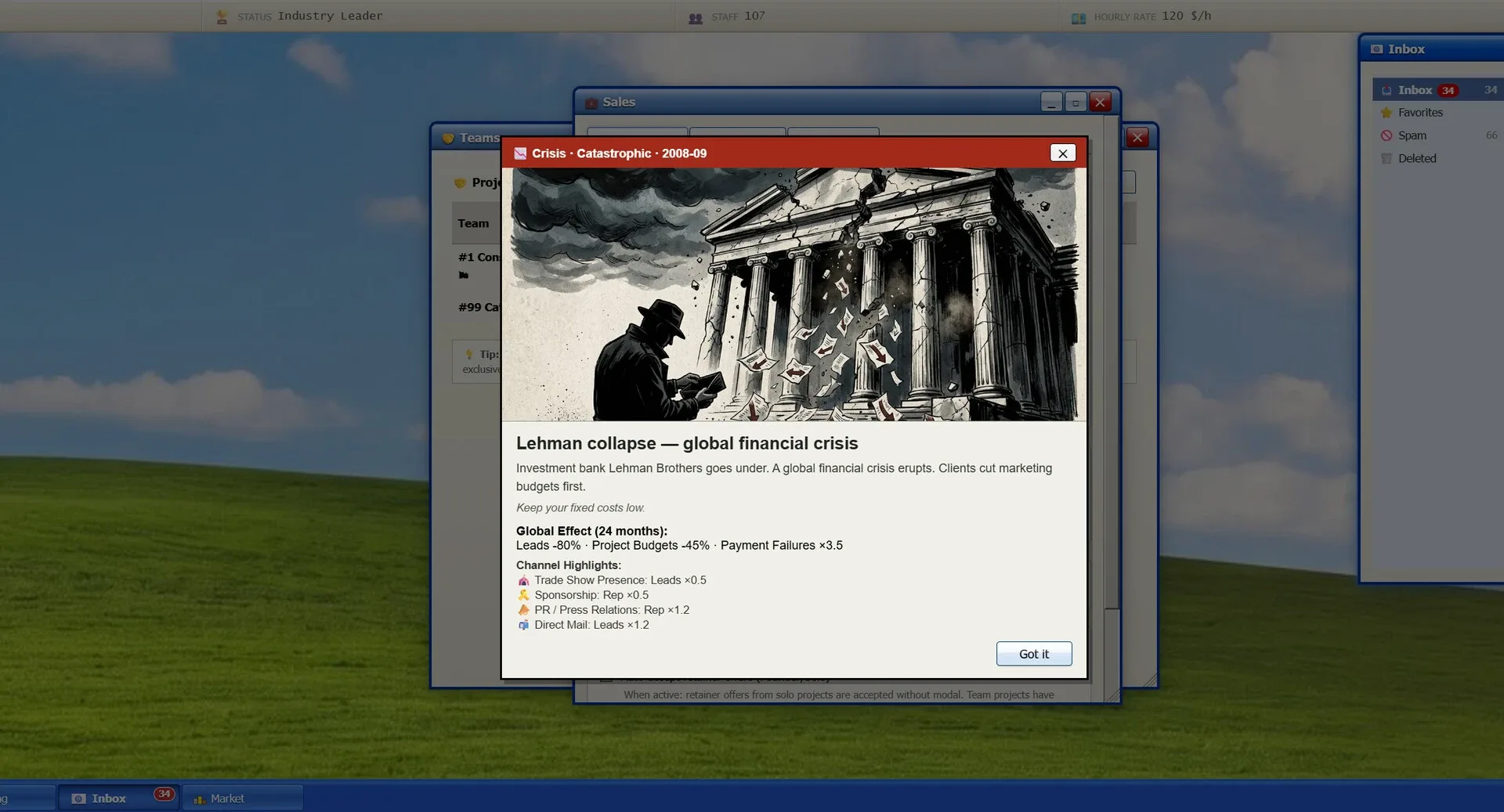Click the Status Industry Leader icon
The height and width of the screenshot is (812, 1504).
tap(222, 16)
